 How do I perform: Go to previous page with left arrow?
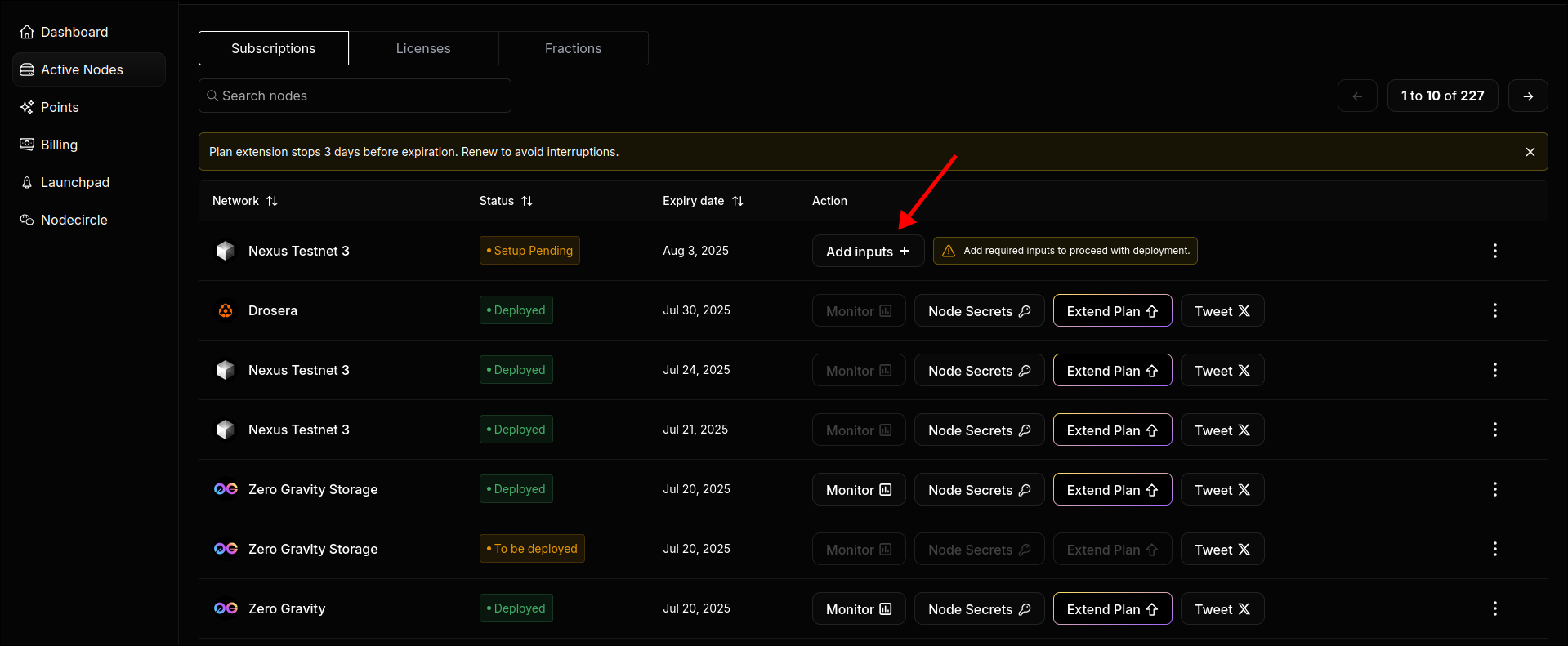(x=1357, y=96)
